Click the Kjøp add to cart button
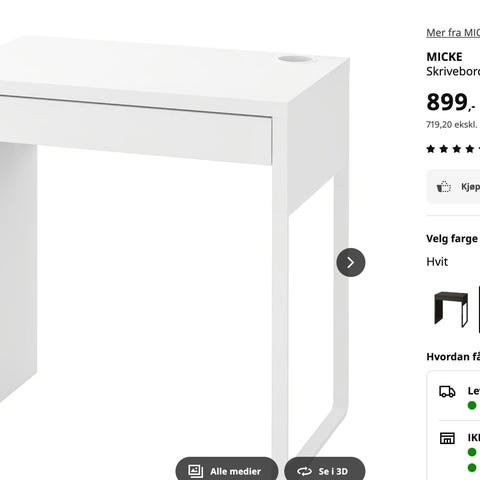 pos(453,186)
